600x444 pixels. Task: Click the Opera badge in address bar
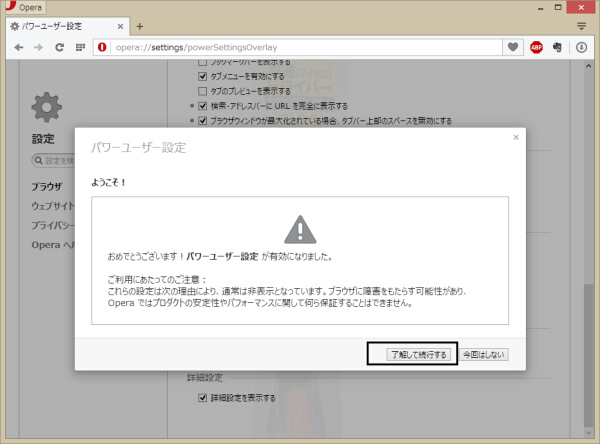[102, 47]
